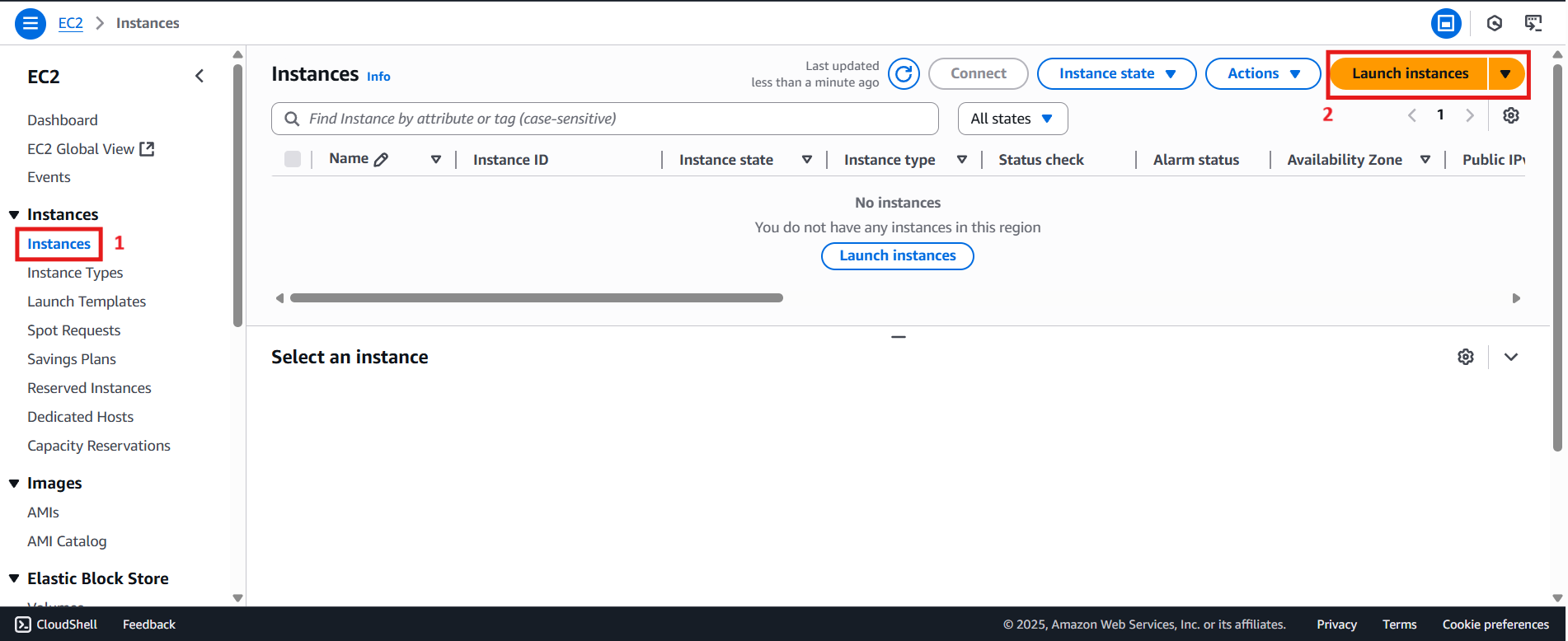Open the Actions dropdown
The height and width of the screenshot is (641, 1568).
coord(1264,73)
